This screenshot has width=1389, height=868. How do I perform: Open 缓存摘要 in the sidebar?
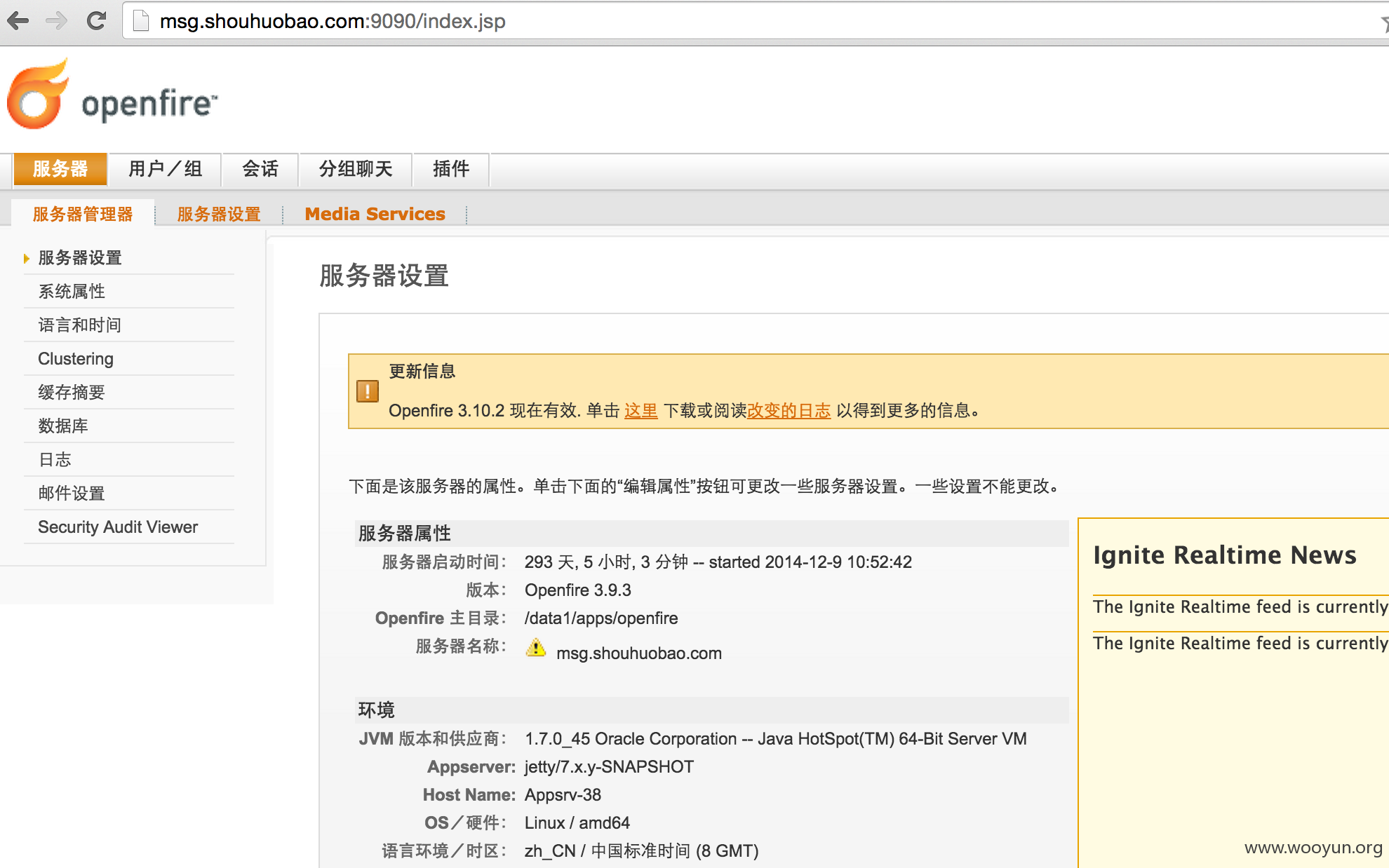72,393
